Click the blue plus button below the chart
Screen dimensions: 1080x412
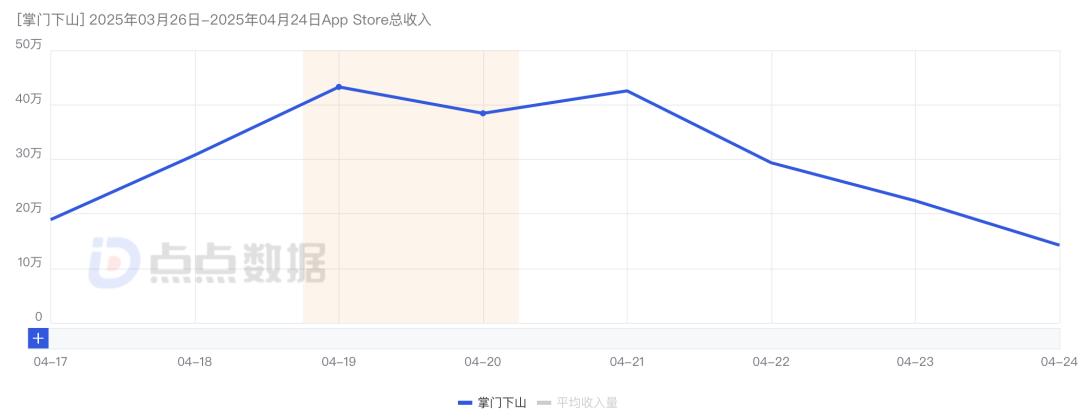click(38, 338)
